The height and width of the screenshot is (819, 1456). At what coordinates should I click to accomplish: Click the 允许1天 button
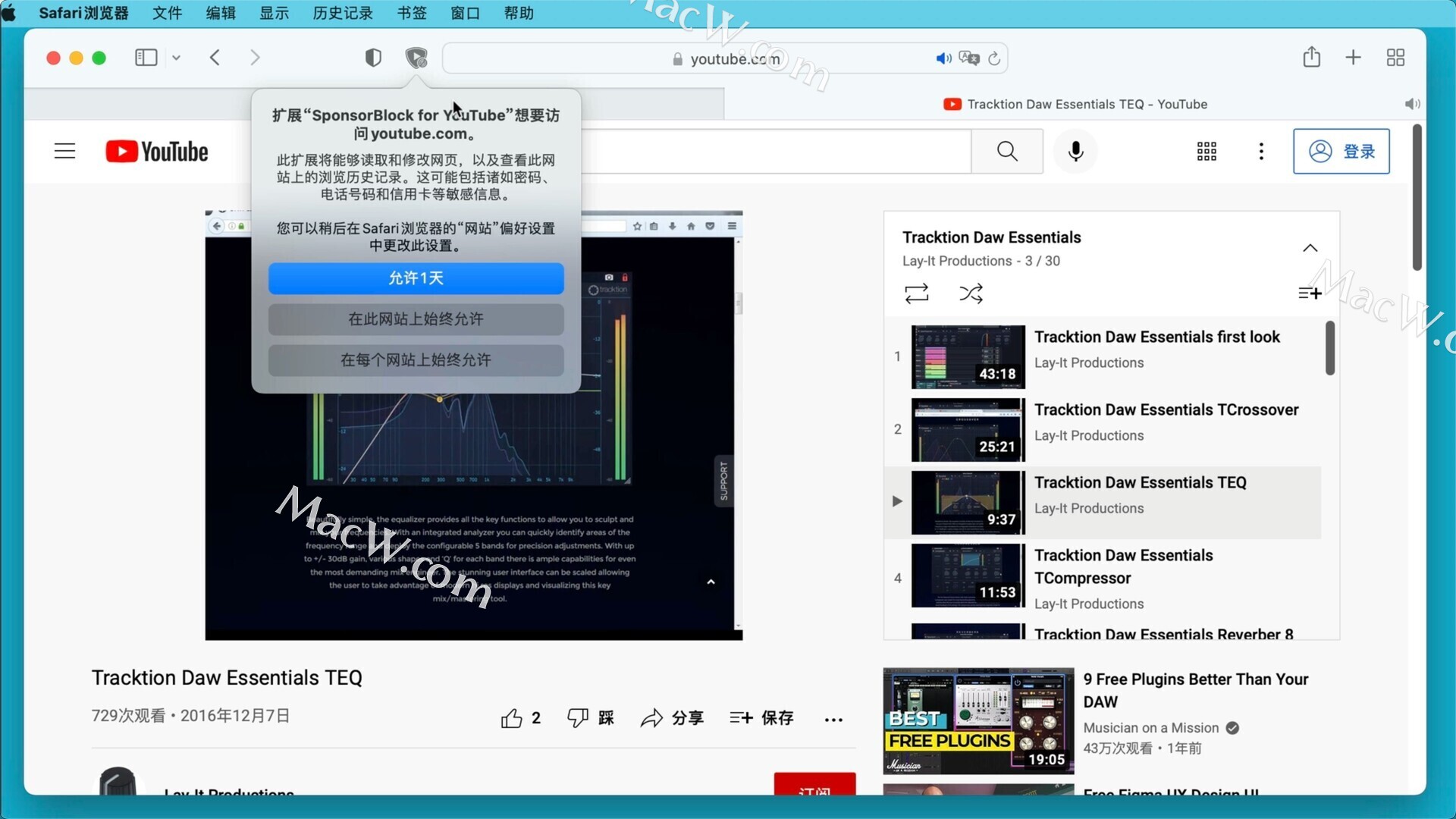coord(416,278)
